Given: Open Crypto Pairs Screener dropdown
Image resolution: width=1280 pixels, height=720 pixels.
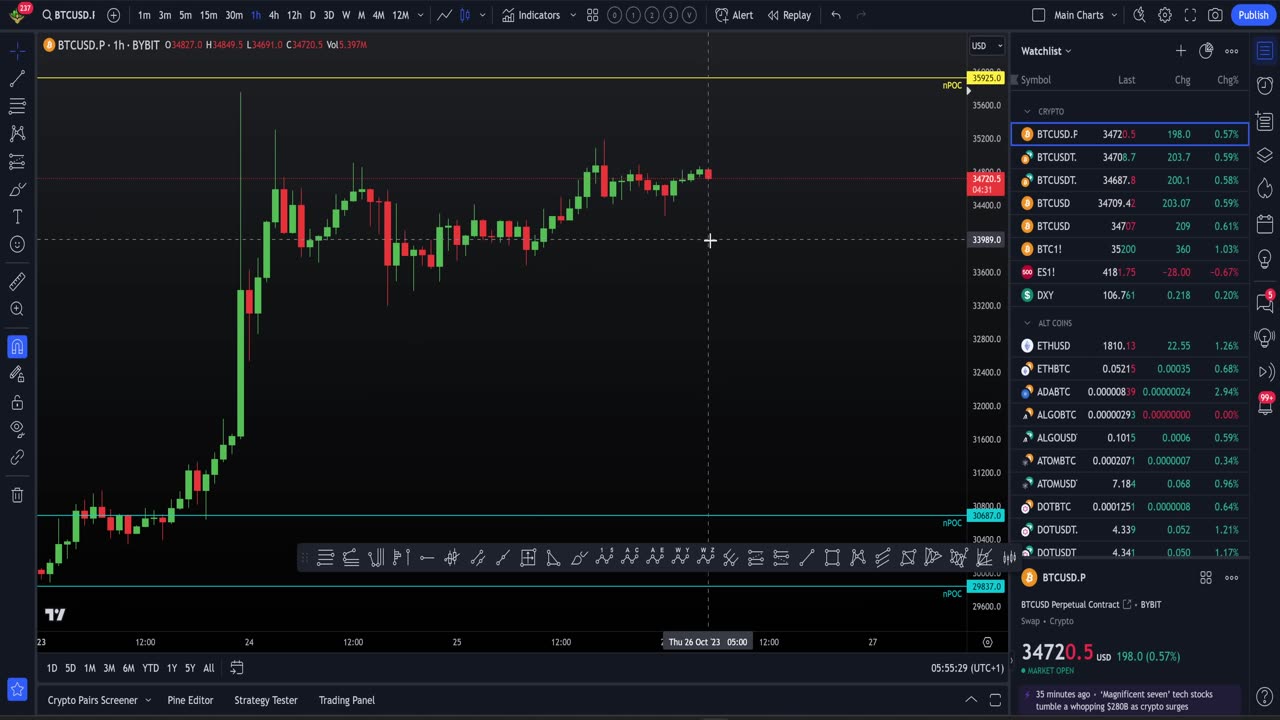Looking at the screenshot, I should 98,700.
